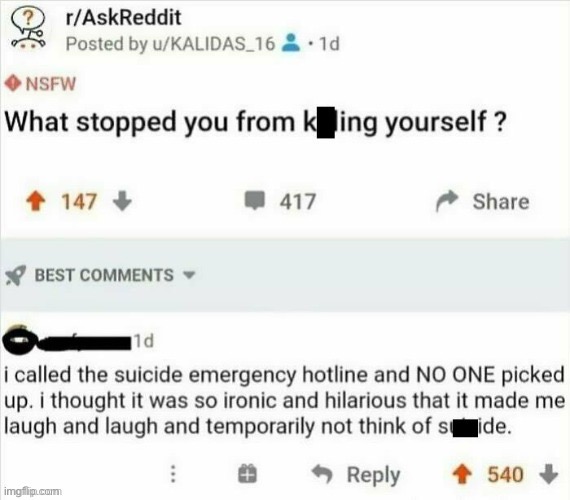Click the rocket icon for comment sorting
This screenshot has height=500, width=570.
15,275
